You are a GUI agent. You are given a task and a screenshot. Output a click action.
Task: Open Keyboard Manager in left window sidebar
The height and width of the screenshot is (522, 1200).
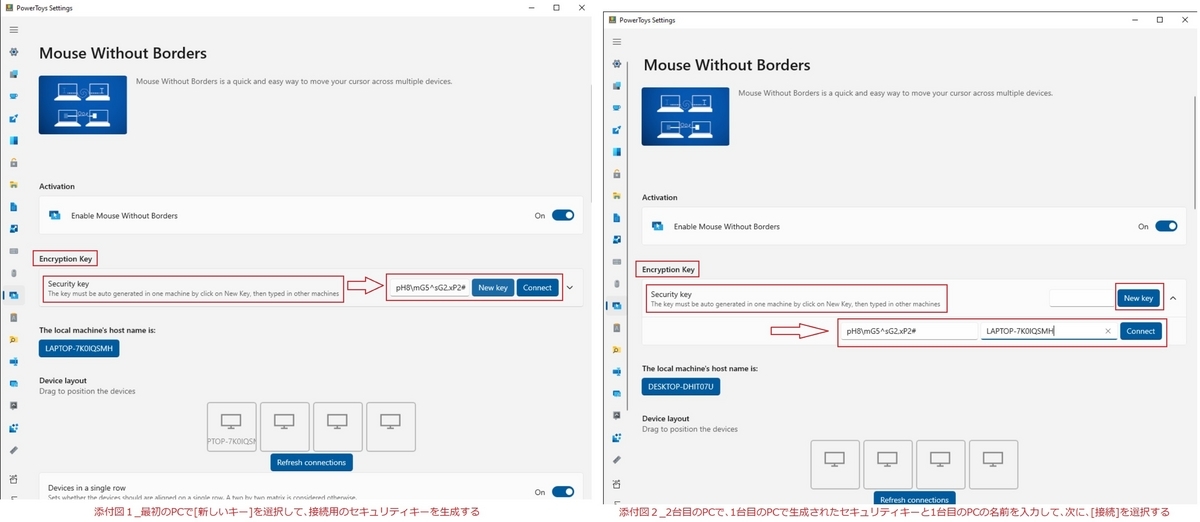point(13,250)
